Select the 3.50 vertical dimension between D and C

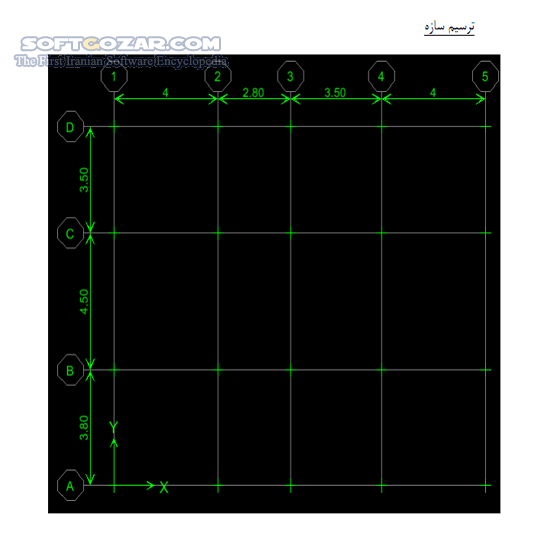84,180
